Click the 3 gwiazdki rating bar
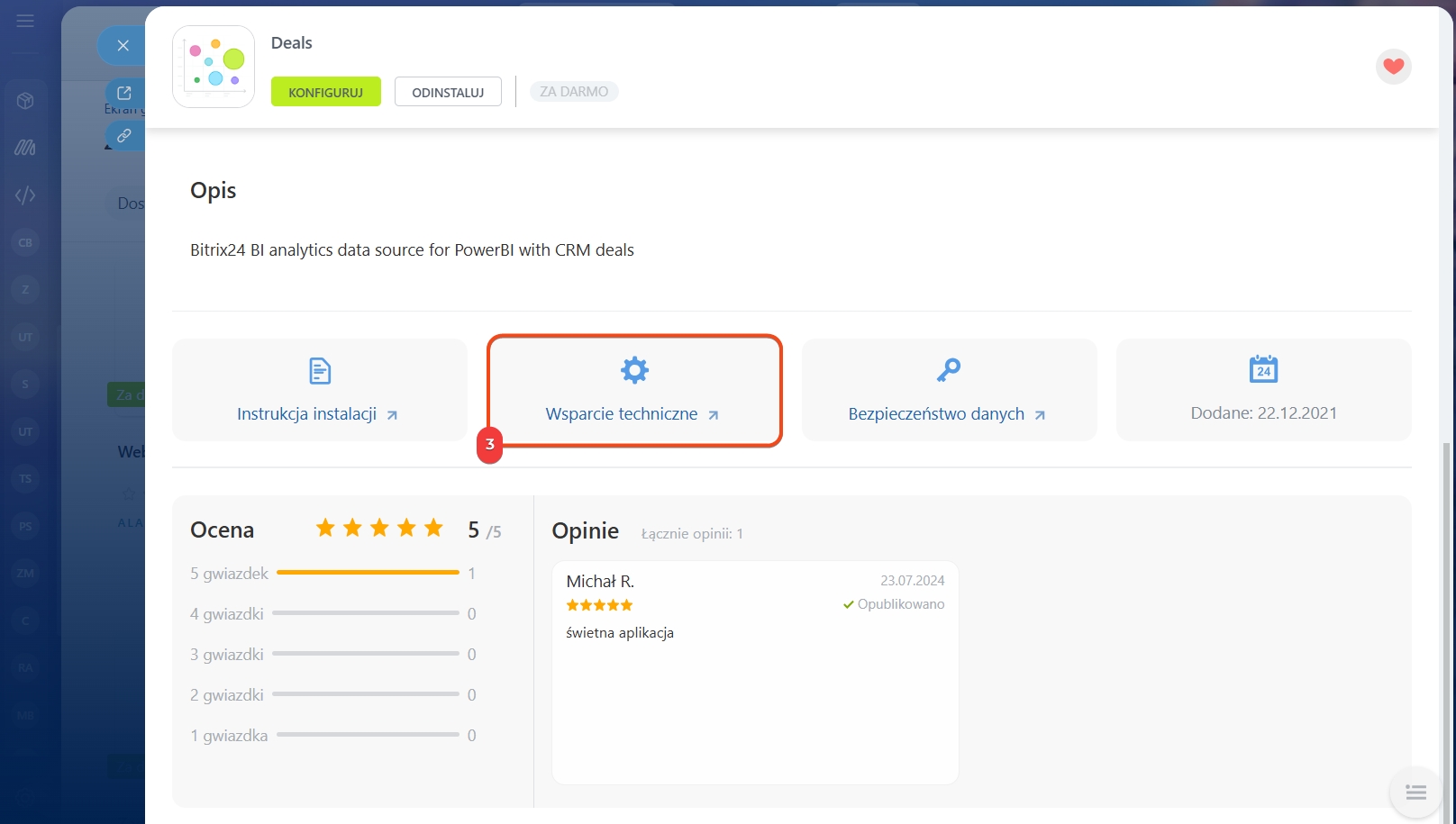1456x824 pixels. point(366,654)
